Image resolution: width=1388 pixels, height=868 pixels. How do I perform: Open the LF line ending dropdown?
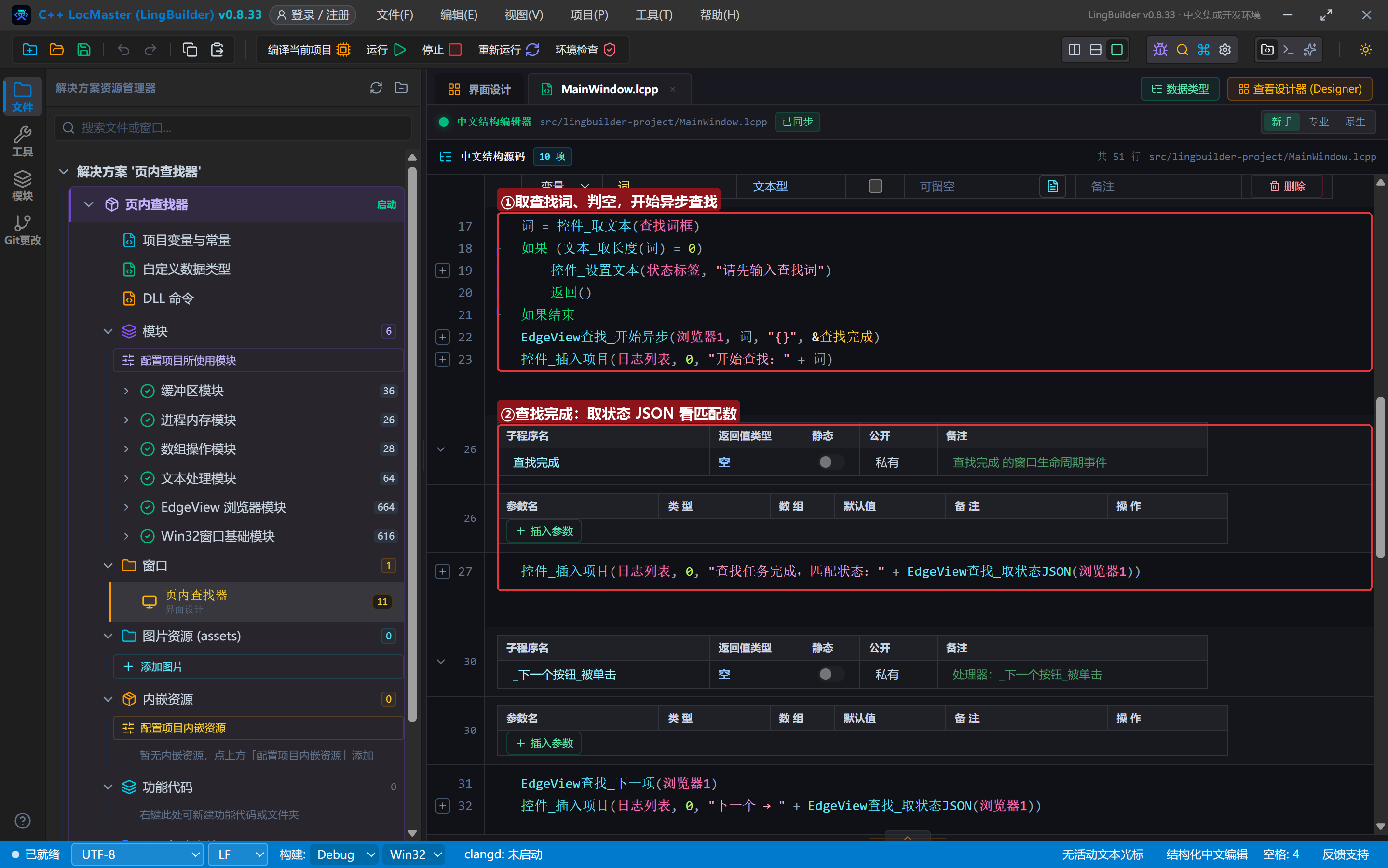click(x=238, y=855)
